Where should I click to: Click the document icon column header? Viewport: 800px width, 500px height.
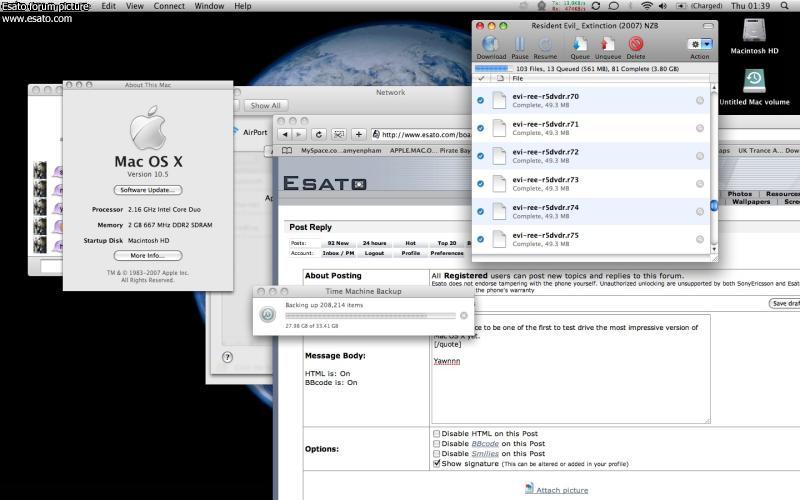[x=500, y=79]
